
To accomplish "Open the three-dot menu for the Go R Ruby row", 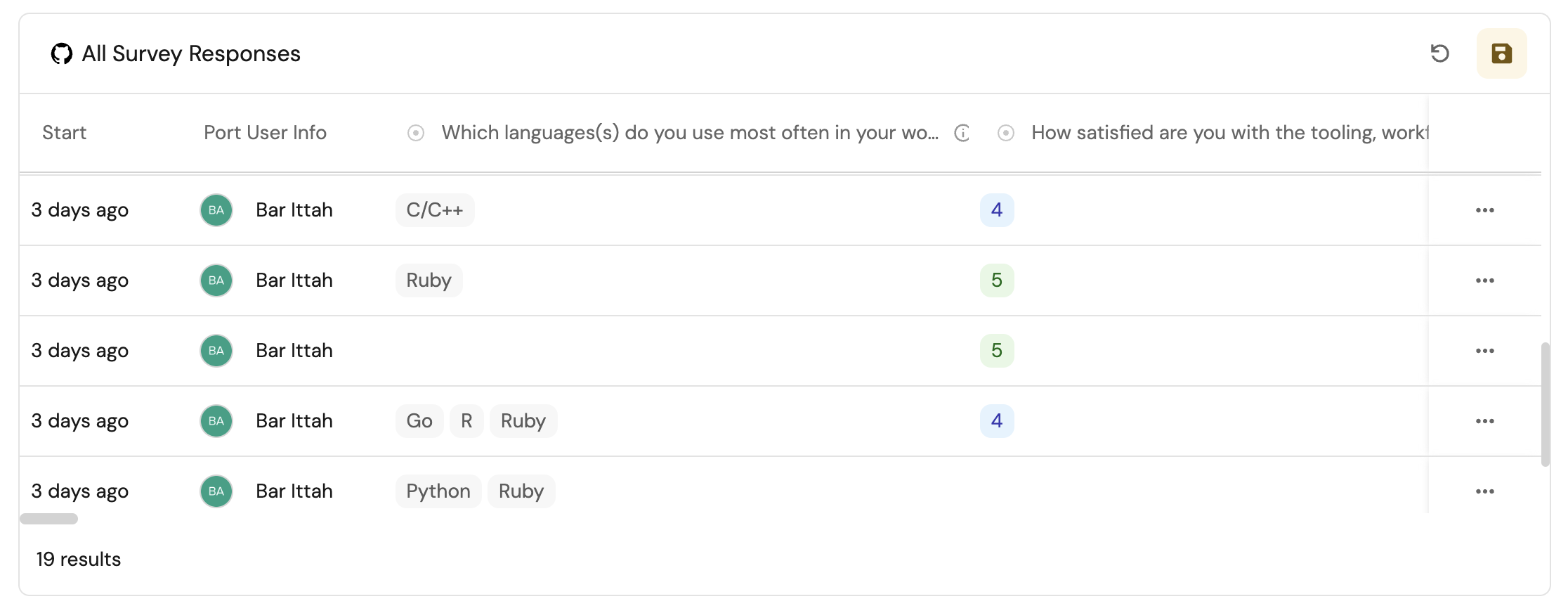I will (1484, 421).
